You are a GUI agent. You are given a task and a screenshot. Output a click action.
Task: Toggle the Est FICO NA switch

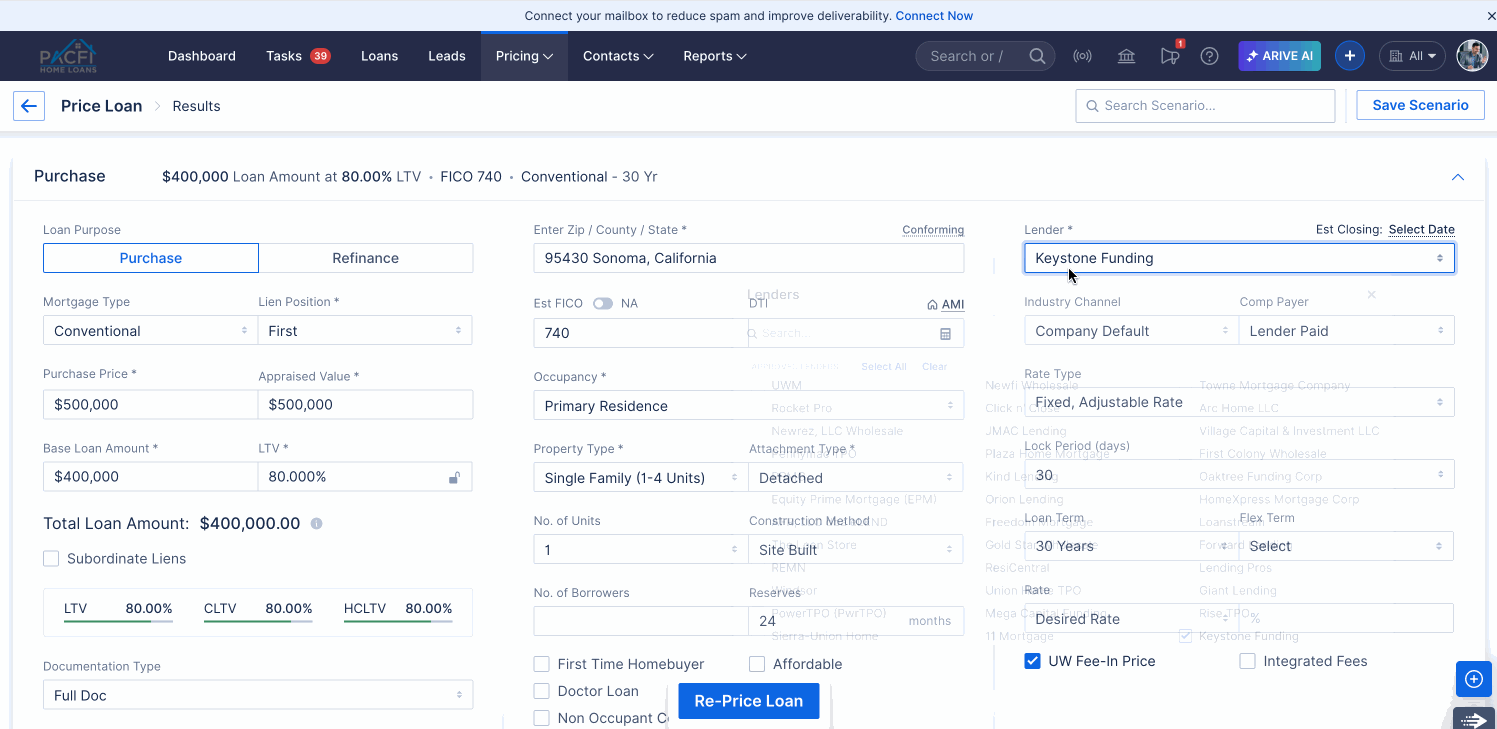click(602, 303)
